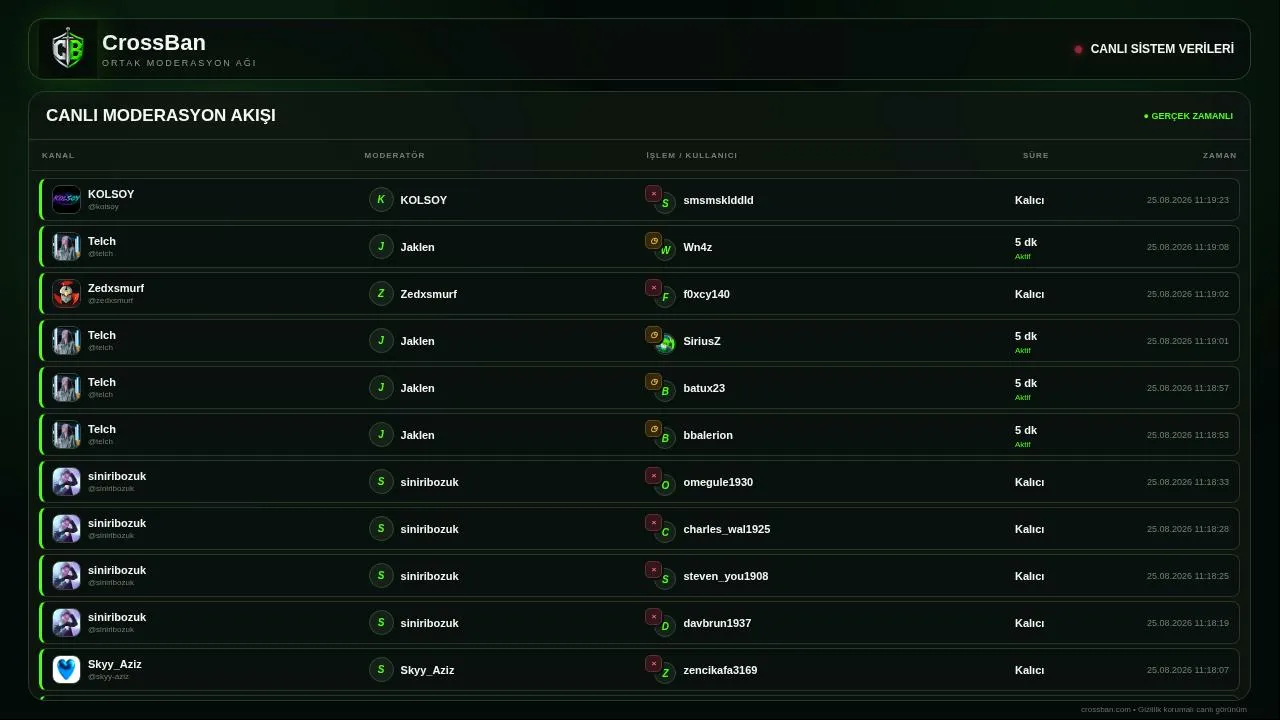Sort by the MODERATÖR column header
The image size is (1280, 720).
click(x=395, y=155)
